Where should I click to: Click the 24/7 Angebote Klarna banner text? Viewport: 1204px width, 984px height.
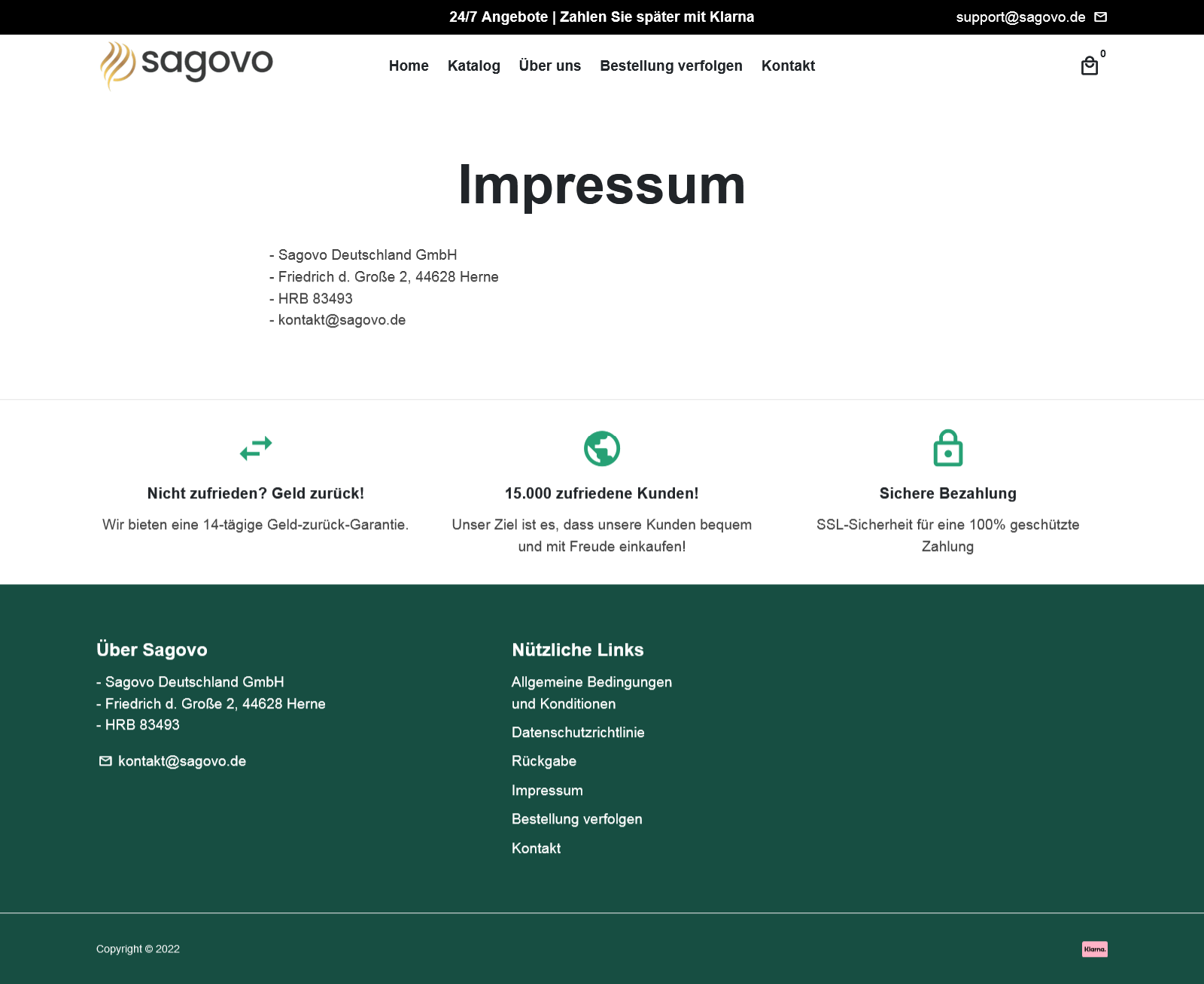pos(602,17)
